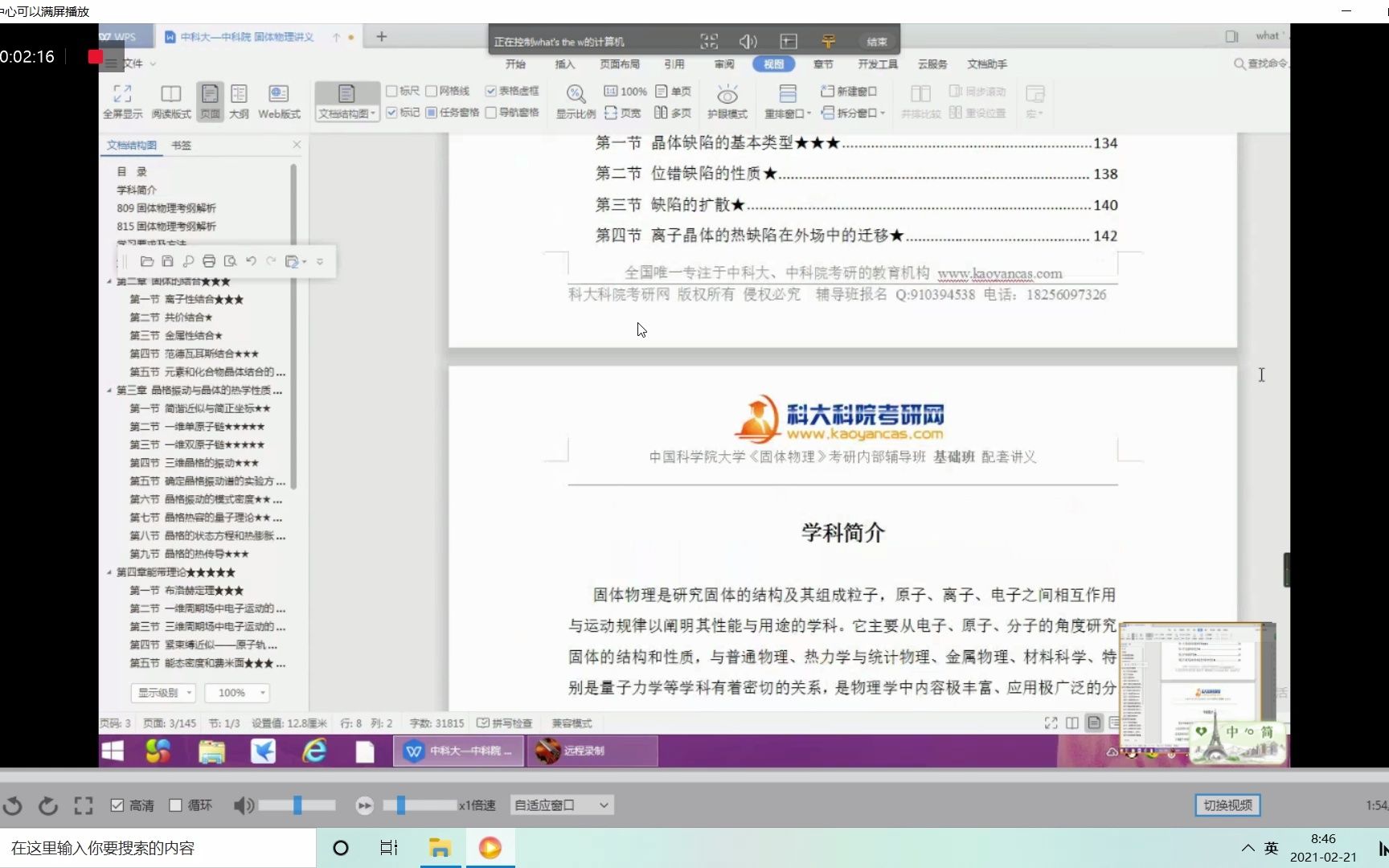
Task: Open the 拆分窗口 split window dropdown
Action: coord(853,113)
